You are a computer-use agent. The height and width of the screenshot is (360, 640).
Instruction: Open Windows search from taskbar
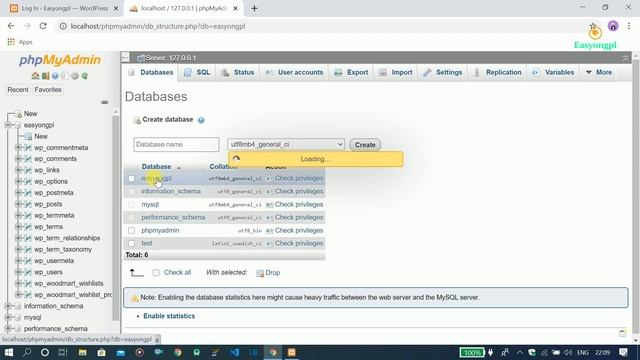27,352
